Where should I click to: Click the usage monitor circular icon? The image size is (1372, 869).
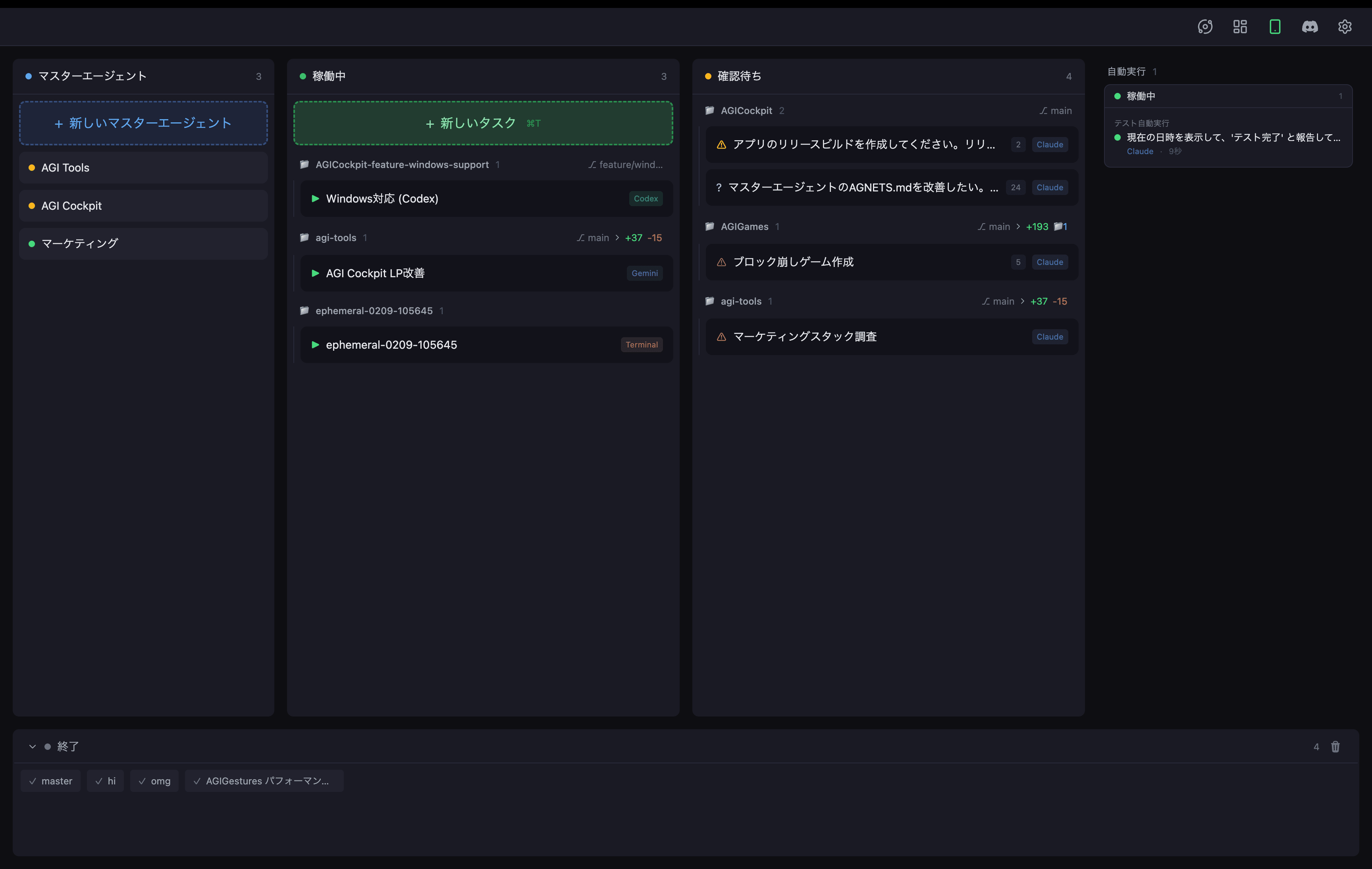(1204, 27)
